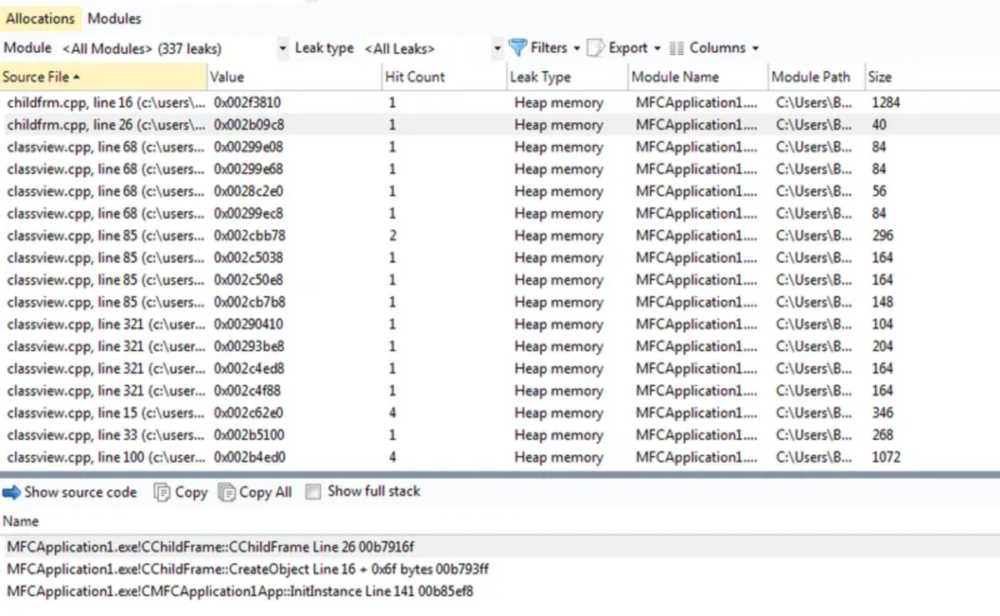
Task: Click the CMFCApplication1App::InitInstance stack entry
Action: tap(240, 591)
